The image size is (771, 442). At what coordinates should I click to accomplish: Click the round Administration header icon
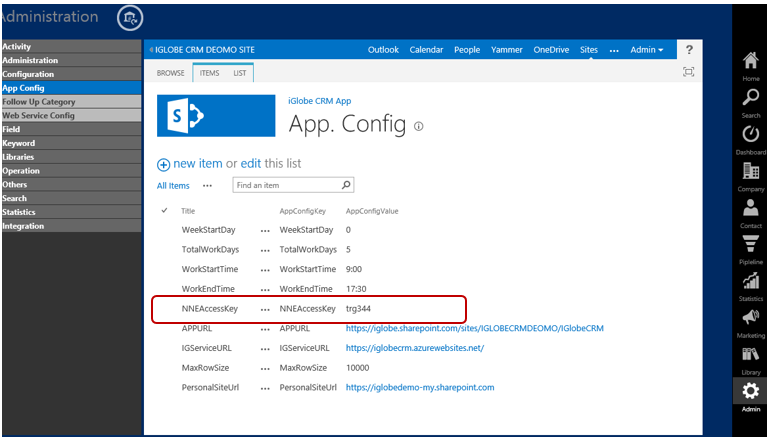coord(130,18)
